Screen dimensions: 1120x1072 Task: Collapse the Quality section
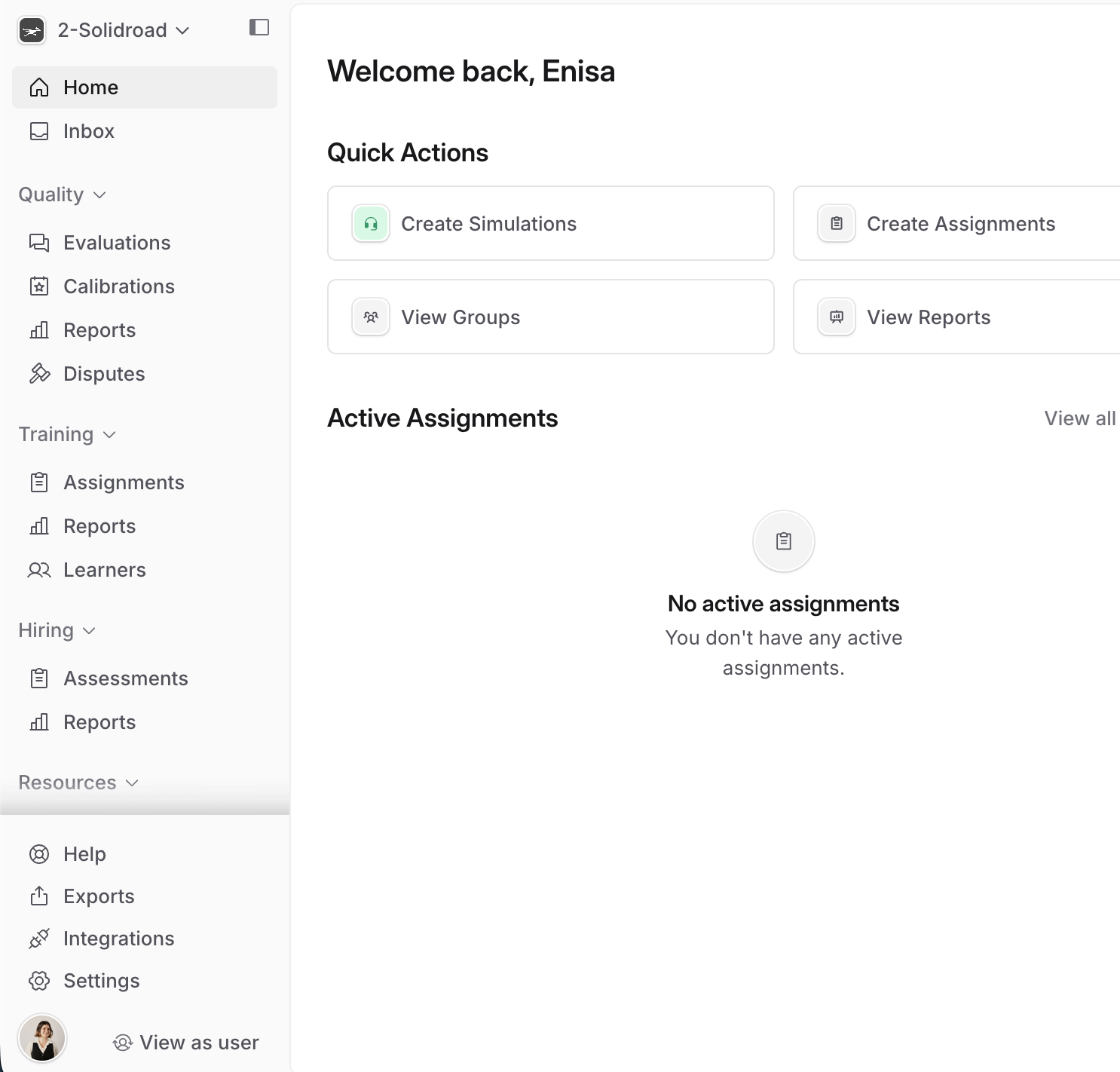63,194
